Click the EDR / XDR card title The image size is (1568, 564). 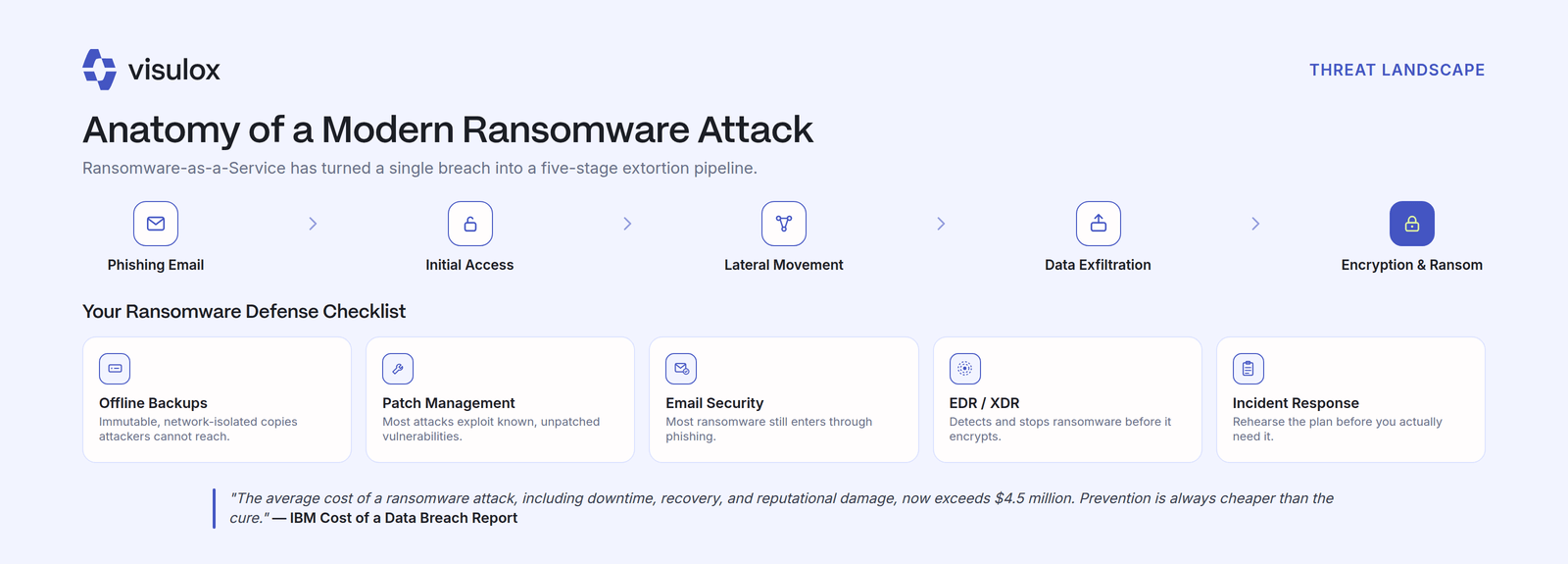[x=985, y=403]
